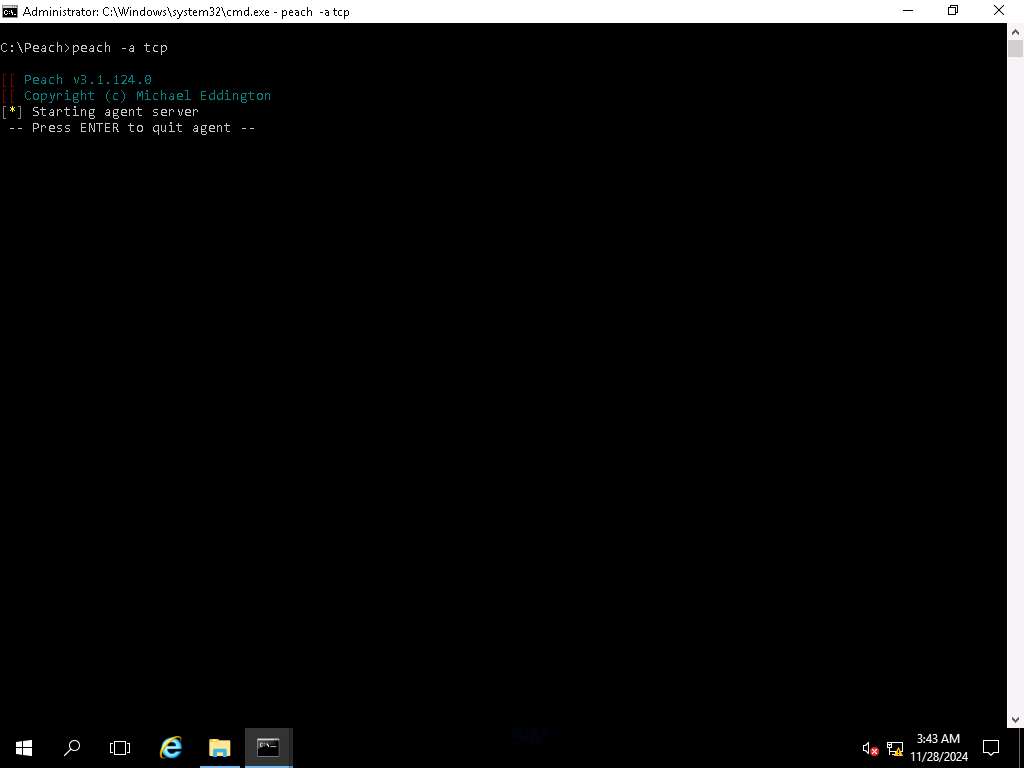
Task: Open the cmd window system menu icon
Action: pos(10,11)
